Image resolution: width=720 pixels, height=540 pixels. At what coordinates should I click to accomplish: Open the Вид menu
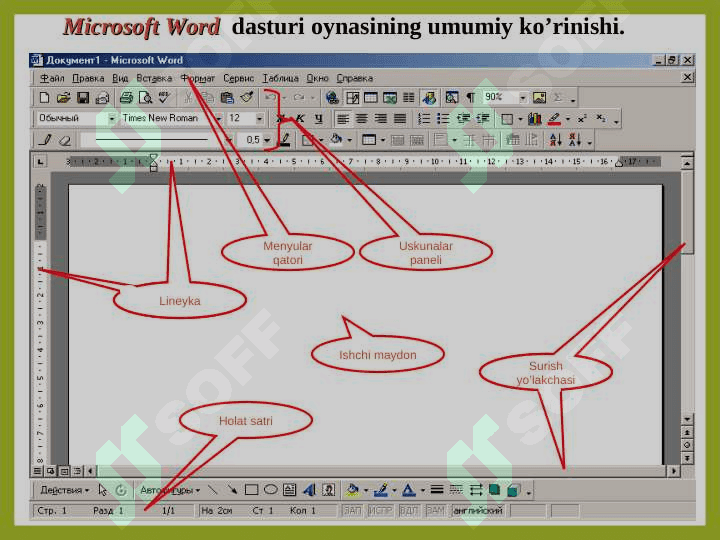[120, 78]
